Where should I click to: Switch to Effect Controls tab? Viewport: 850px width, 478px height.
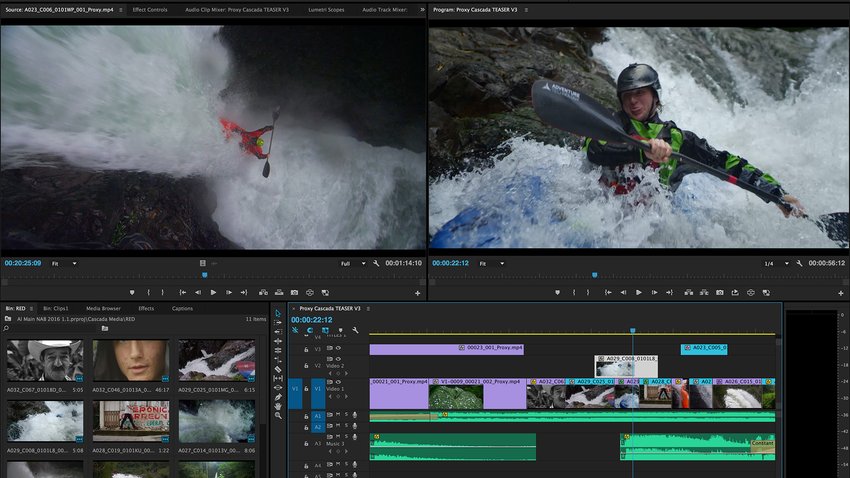coord(150,10)
